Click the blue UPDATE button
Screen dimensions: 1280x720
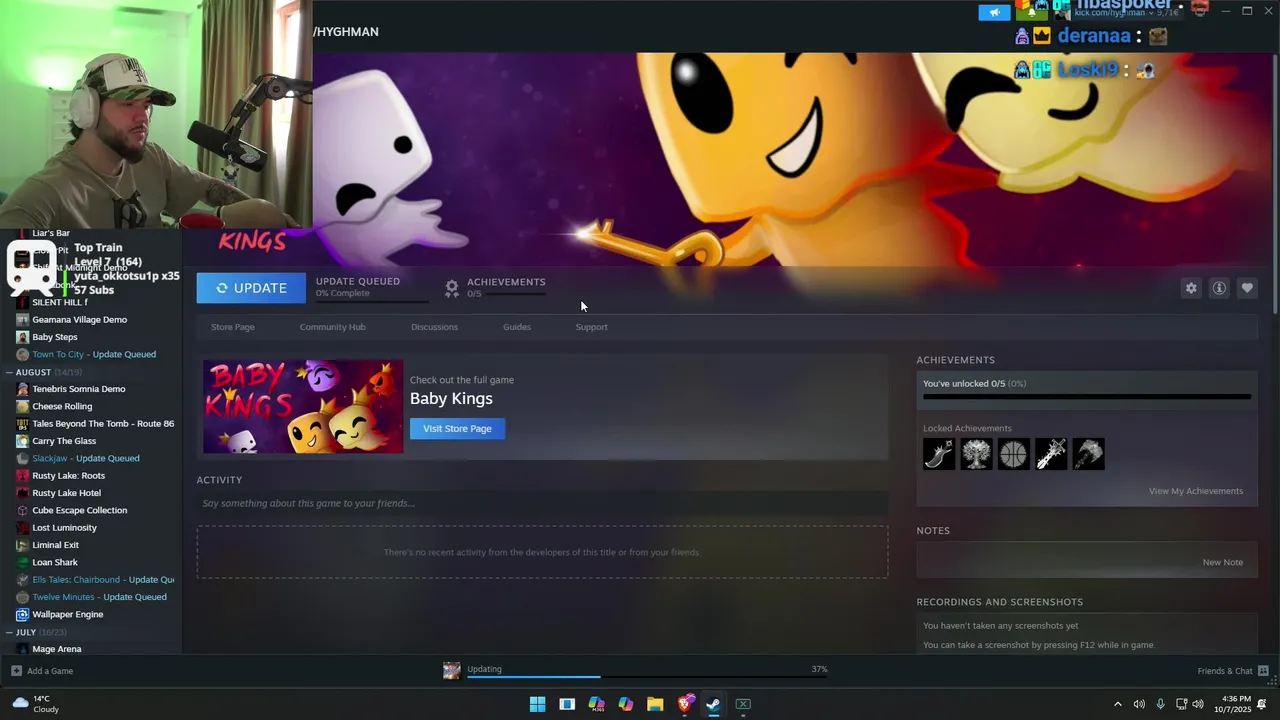(x=251, y=288)
